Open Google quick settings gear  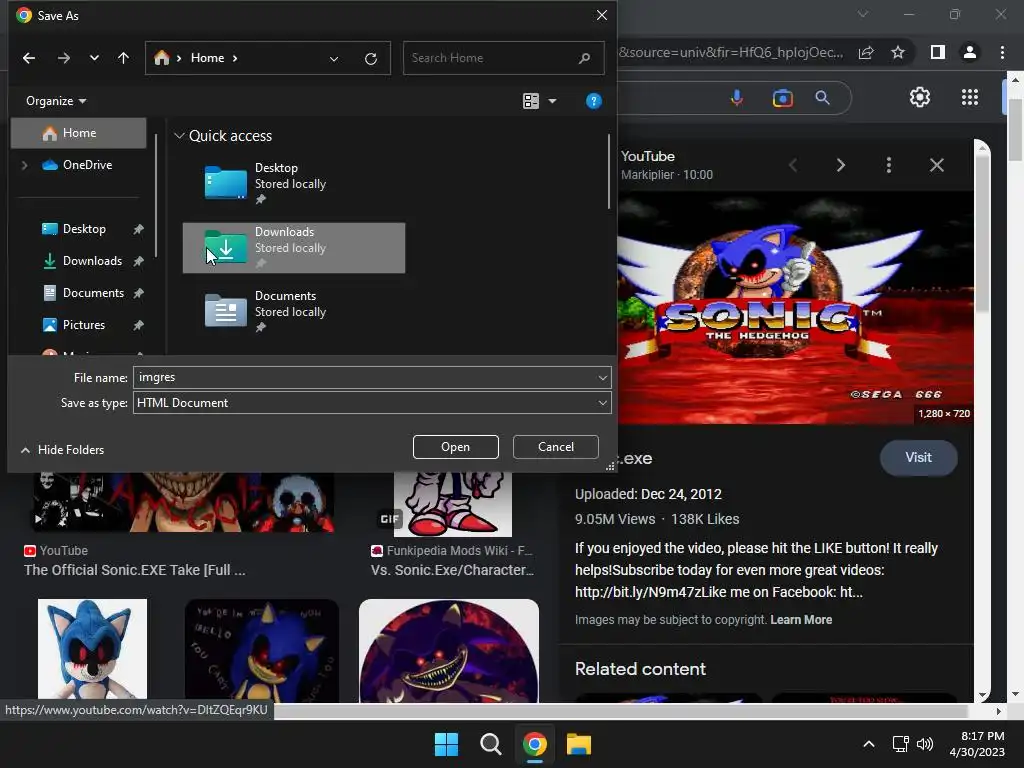[920, 97]
